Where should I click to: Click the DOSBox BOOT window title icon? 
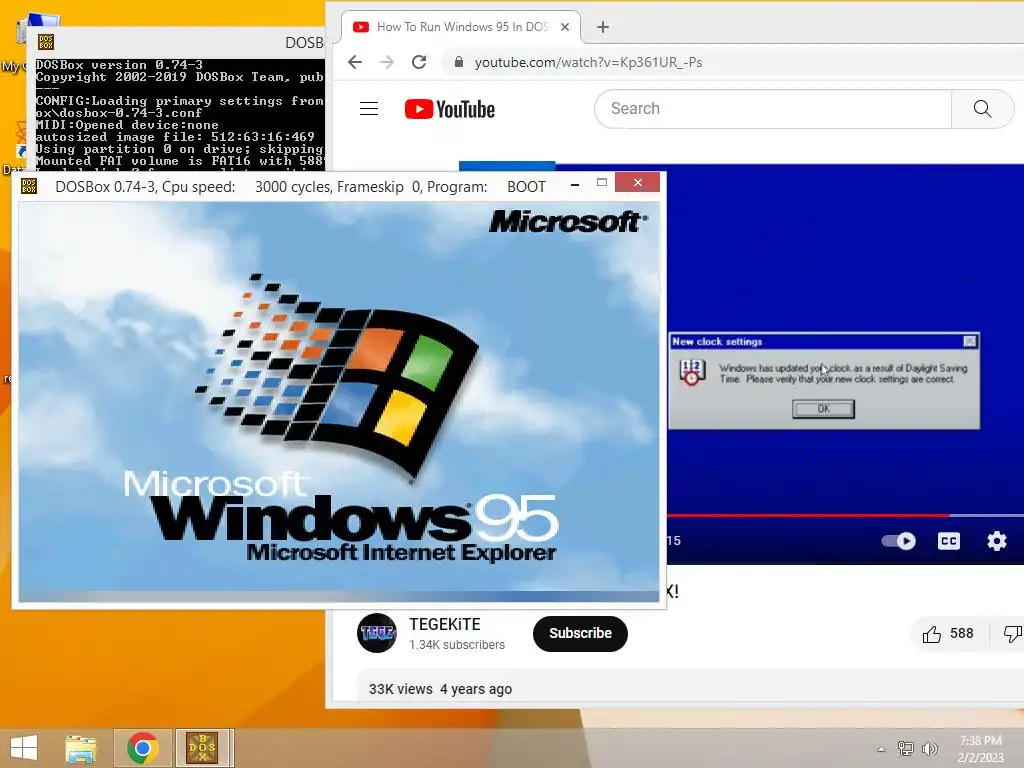coord(29,186)
